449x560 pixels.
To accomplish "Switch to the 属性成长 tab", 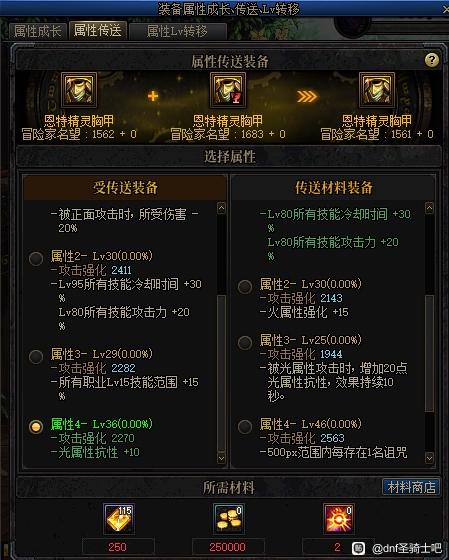I will [38, 31].
